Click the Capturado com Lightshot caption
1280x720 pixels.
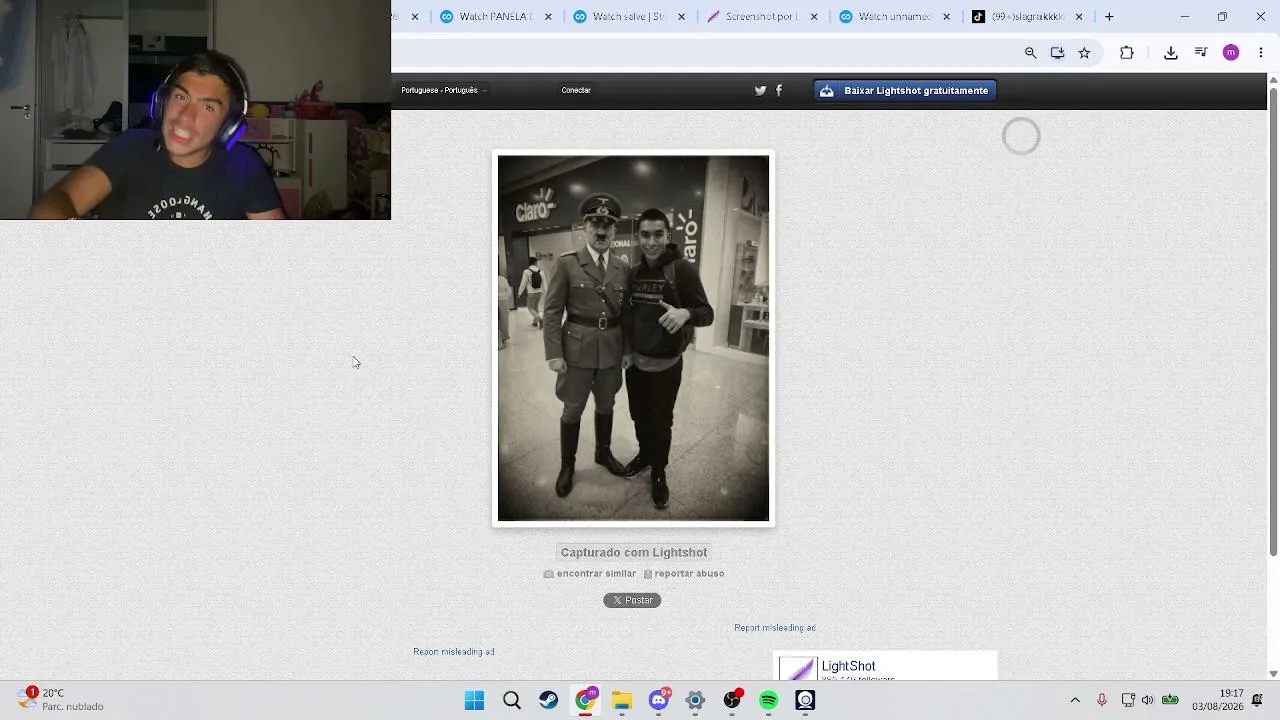coord(634,553)
